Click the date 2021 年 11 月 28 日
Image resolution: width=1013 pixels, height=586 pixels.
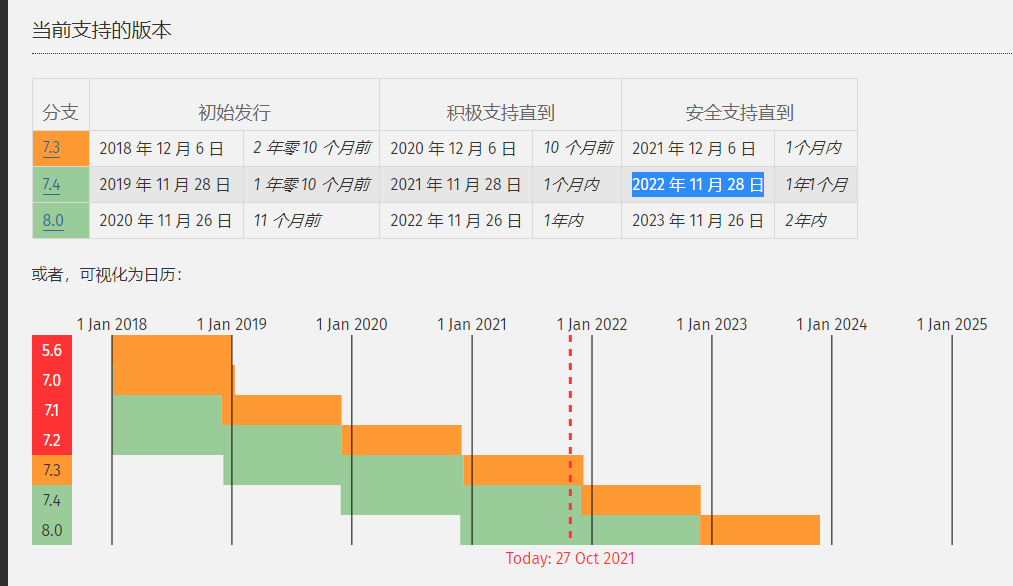455,184
